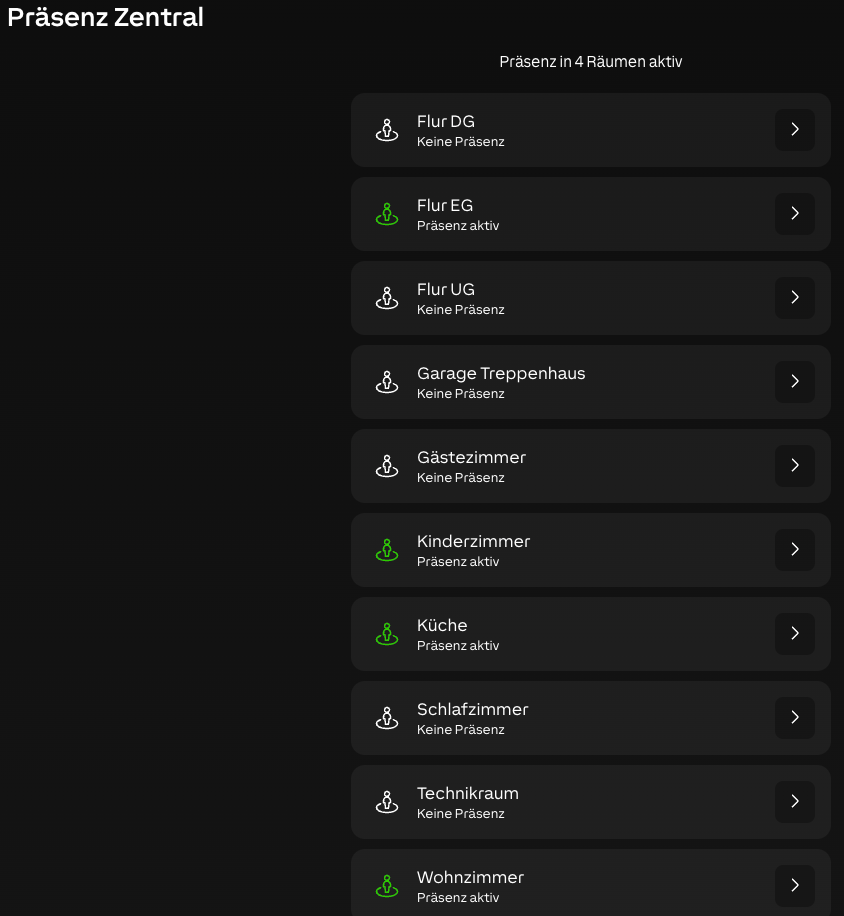Expand the Garage Treppenhaus chevron
The height and width of the screenshot is (916, 844).
point(795,382)
